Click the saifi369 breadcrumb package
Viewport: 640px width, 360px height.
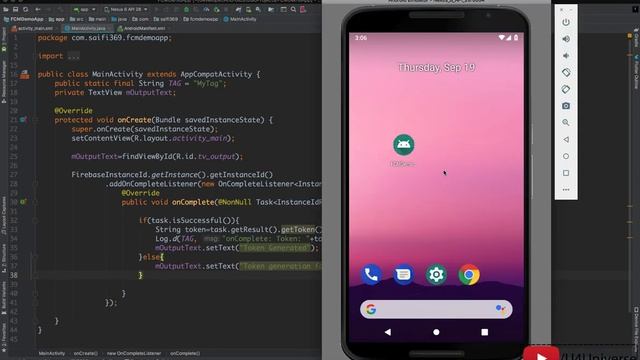pos(167,19)
